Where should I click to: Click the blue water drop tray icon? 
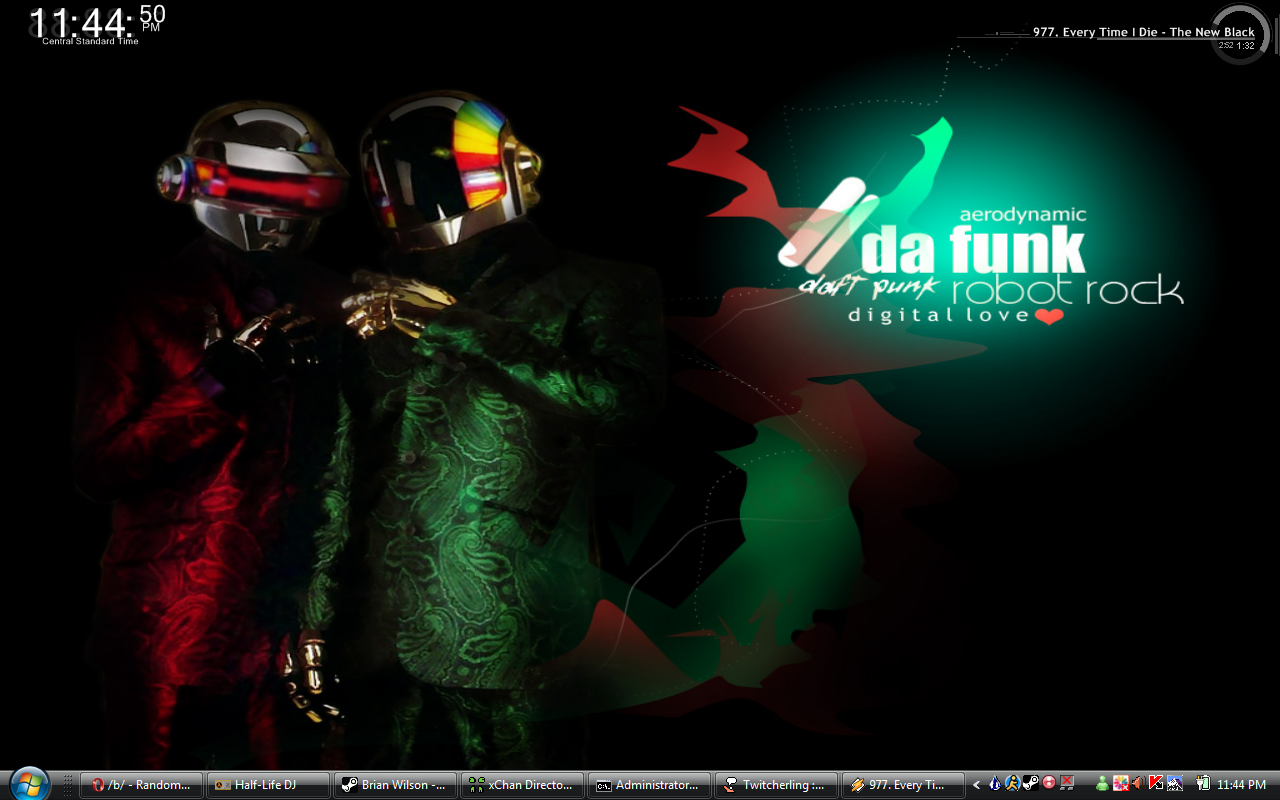coord(995,783)
